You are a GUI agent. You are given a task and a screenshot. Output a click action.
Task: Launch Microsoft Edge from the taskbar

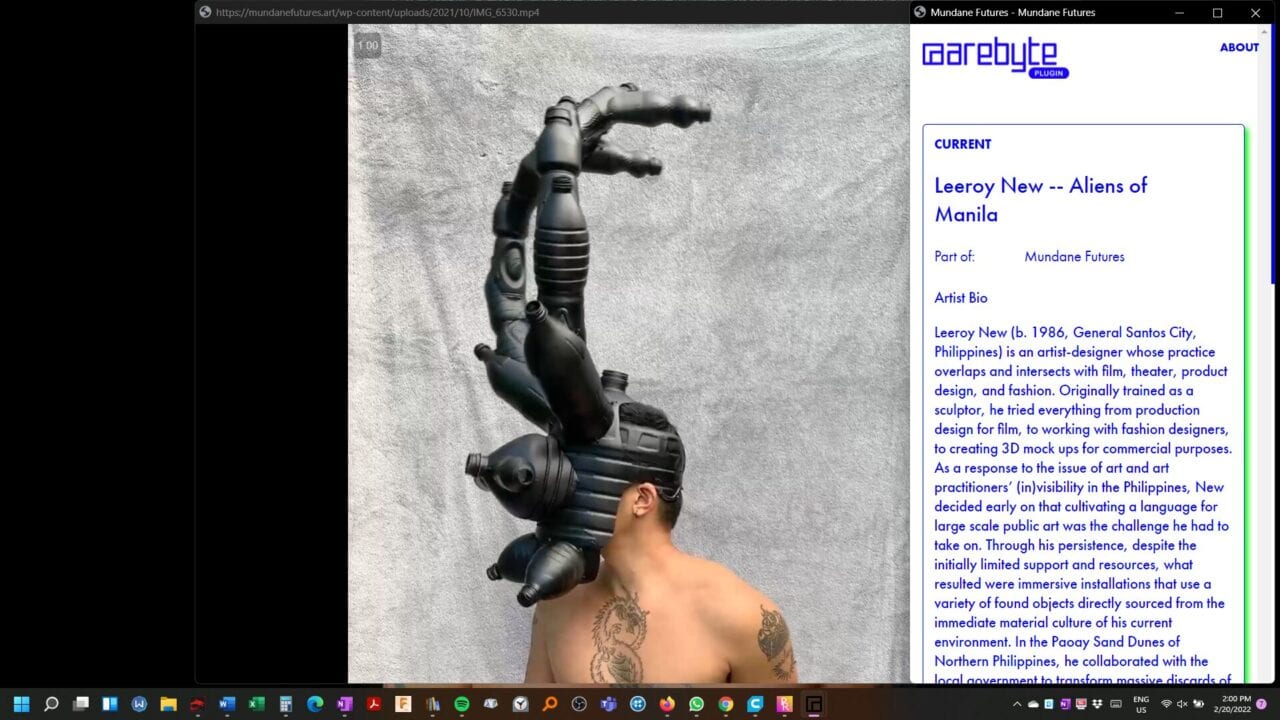pyautogui.click(x=315, y=704)
